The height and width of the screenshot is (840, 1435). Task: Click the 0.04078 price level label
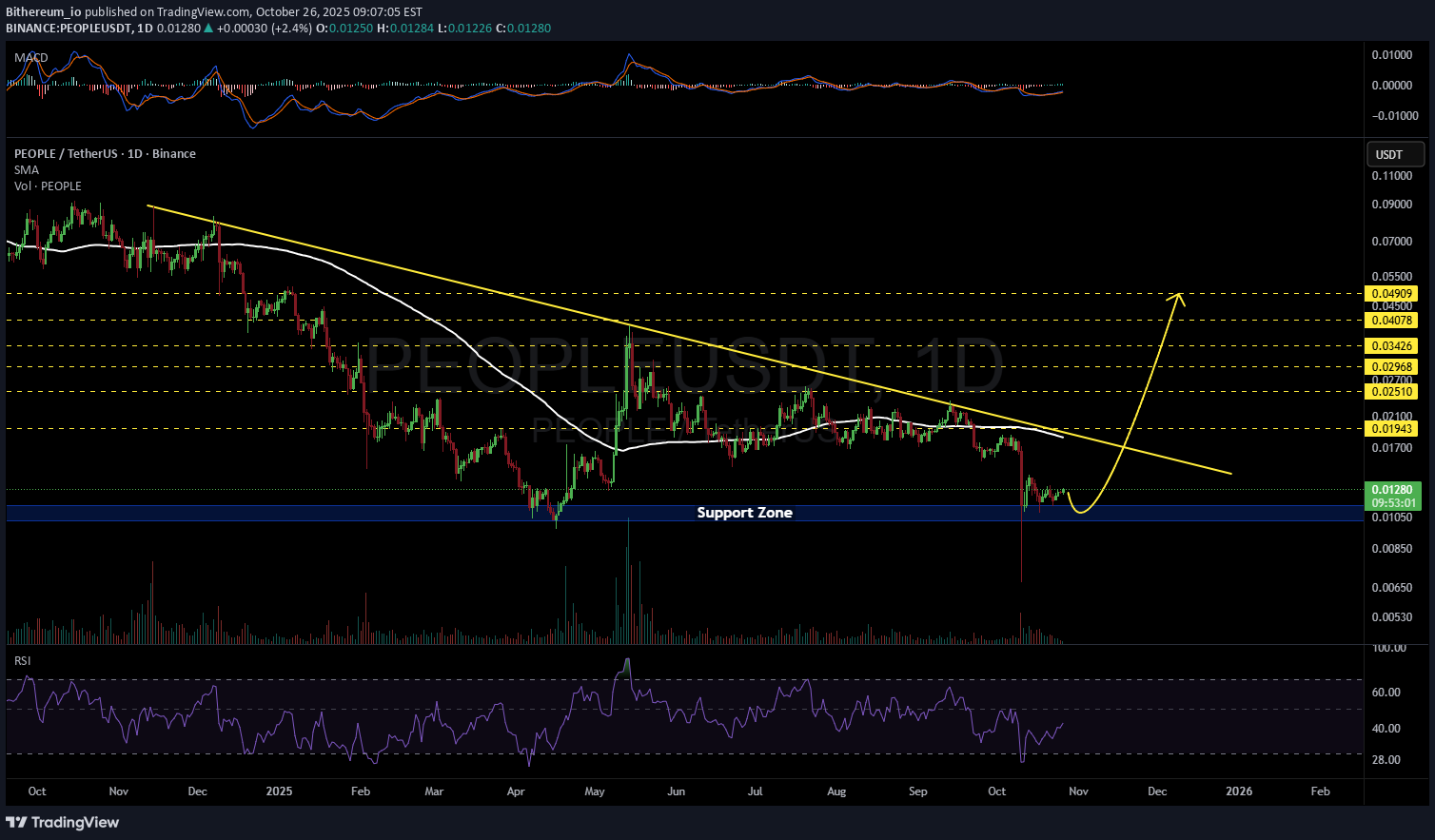pyautogui.click(x=1391, y=321)
